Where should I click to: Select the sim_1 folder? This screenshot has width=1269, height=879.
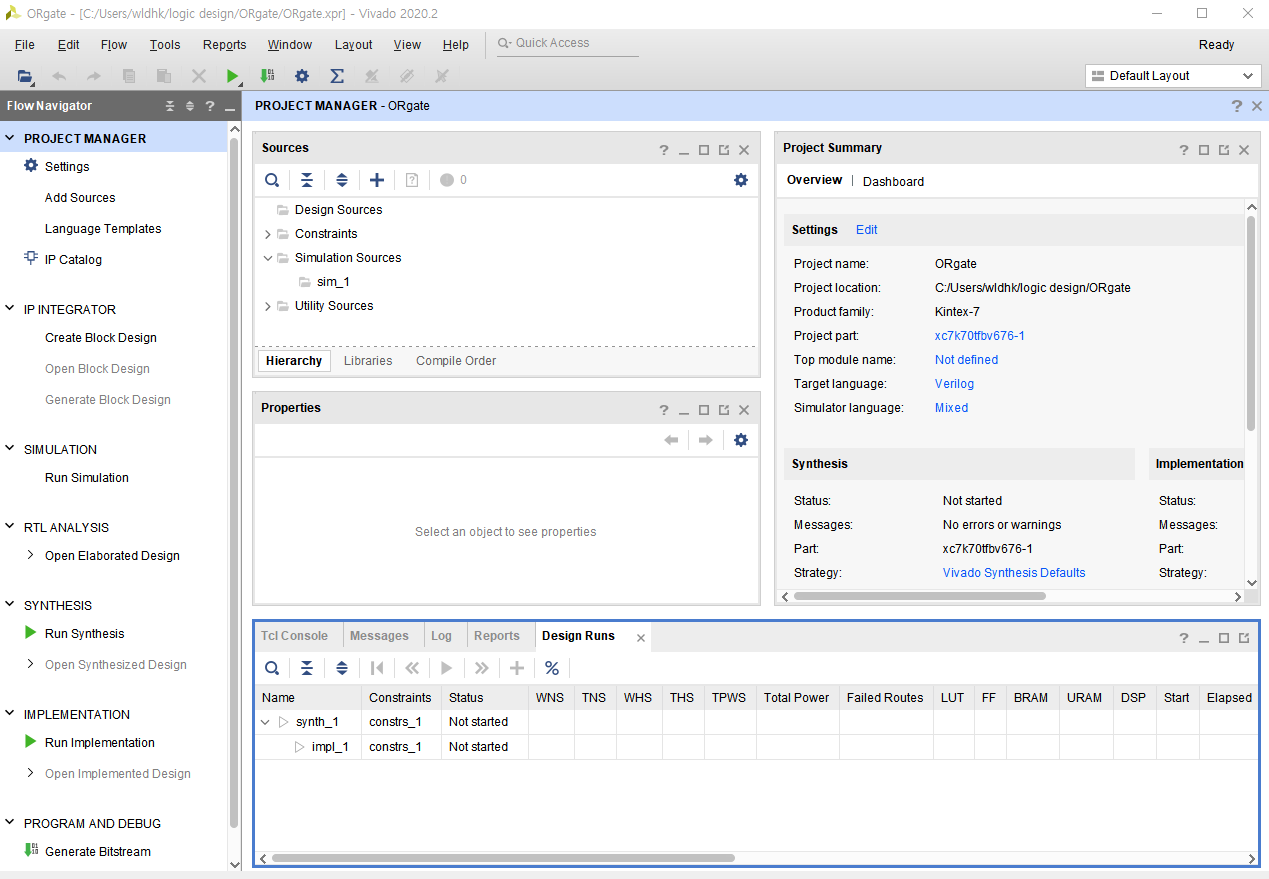(333, 282)
